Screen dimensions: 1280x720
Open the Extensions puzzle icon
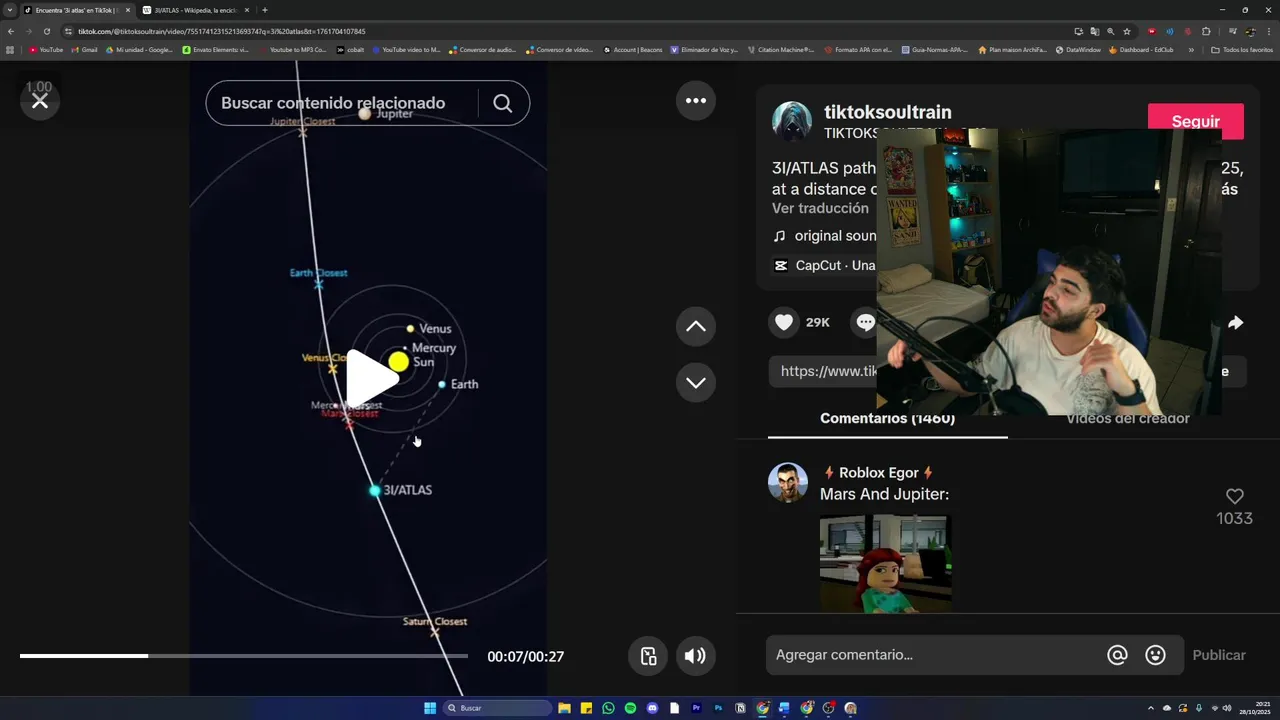pos(1206,31)
